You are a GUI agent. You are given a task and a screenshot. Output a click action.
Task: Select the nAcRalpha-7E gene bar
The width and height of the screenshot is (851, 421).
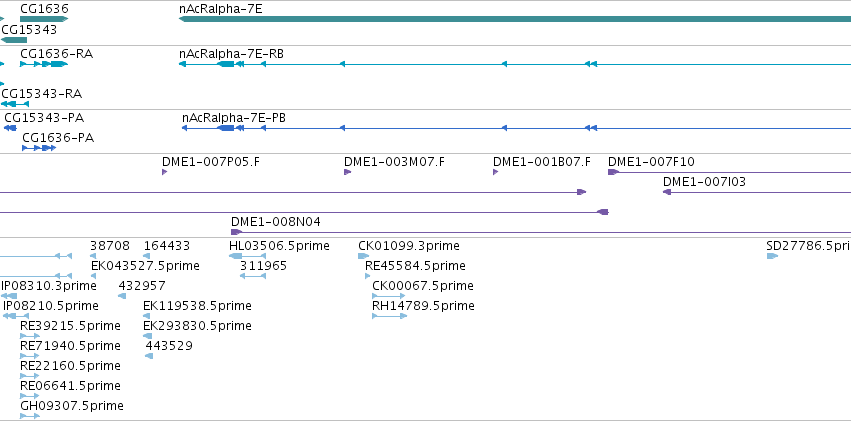coord(515,19)
